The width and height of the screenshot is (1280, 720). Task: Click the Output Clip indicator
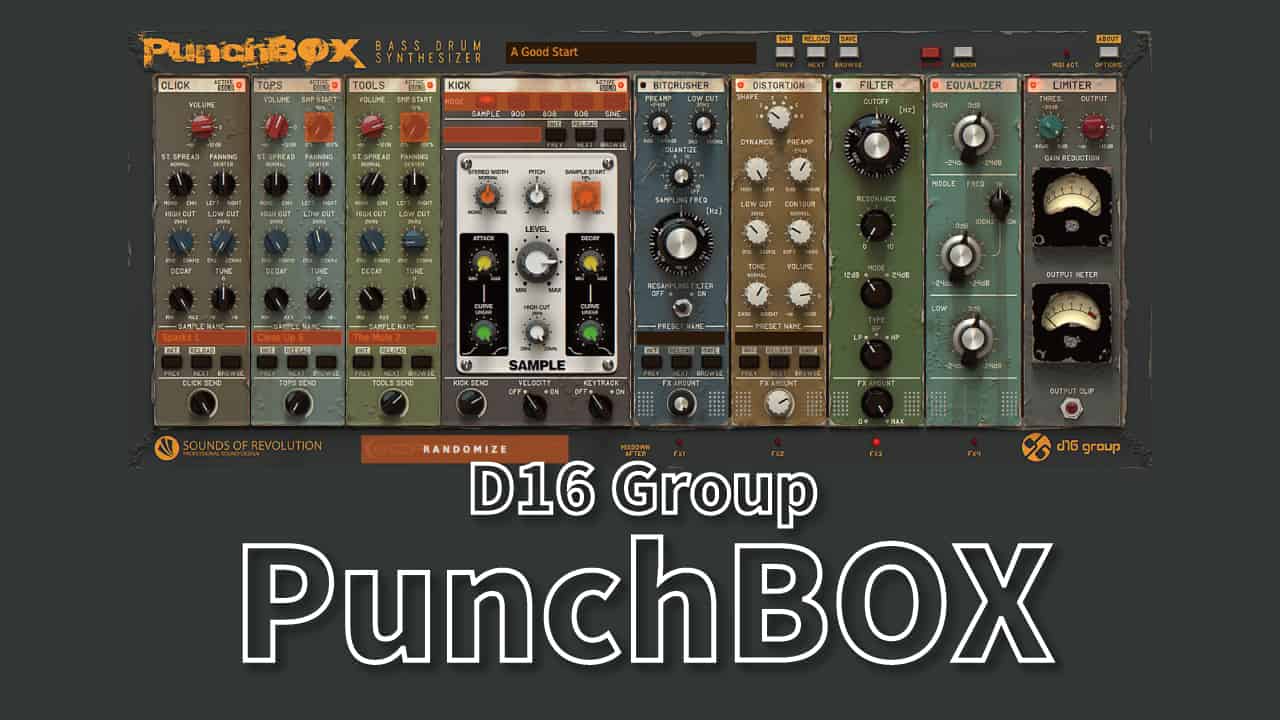tap(1072, 408)
